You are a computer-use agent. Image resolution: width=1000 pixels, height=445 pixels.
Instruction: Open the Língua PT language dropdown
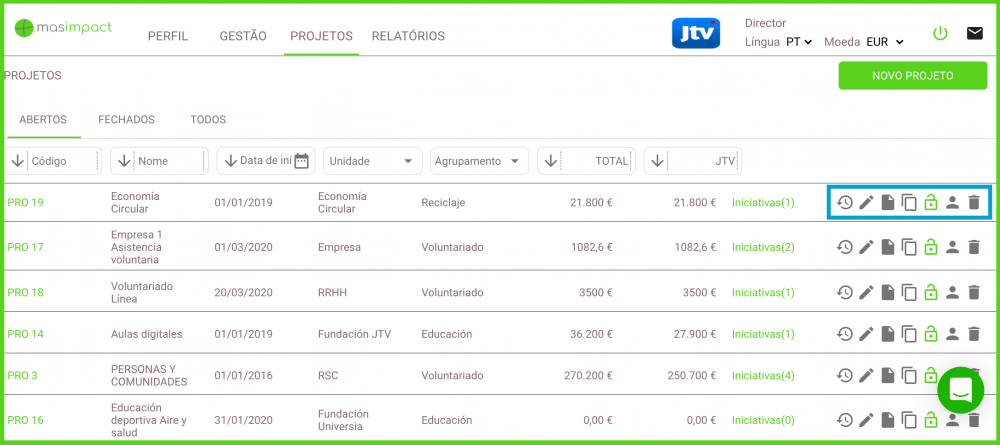pyautogui.click(x=798, y=42)
